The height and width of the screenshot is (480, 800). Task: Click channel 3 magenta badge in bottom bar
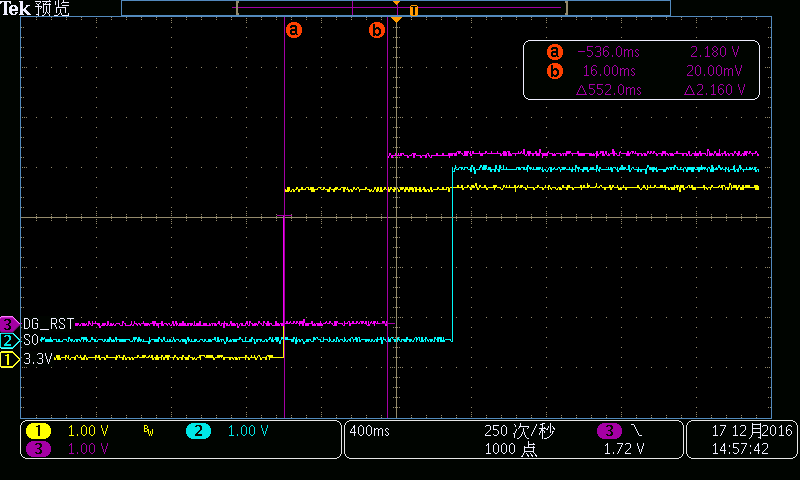coord(38,449)
